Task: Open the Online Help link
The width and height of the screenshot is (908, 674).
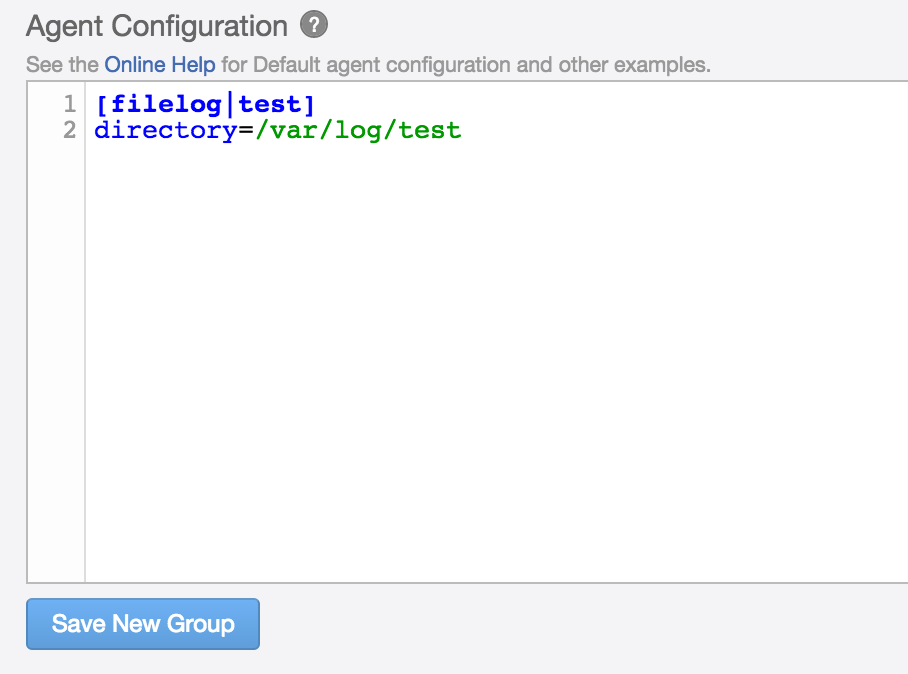Action: (x=160, y=65)
